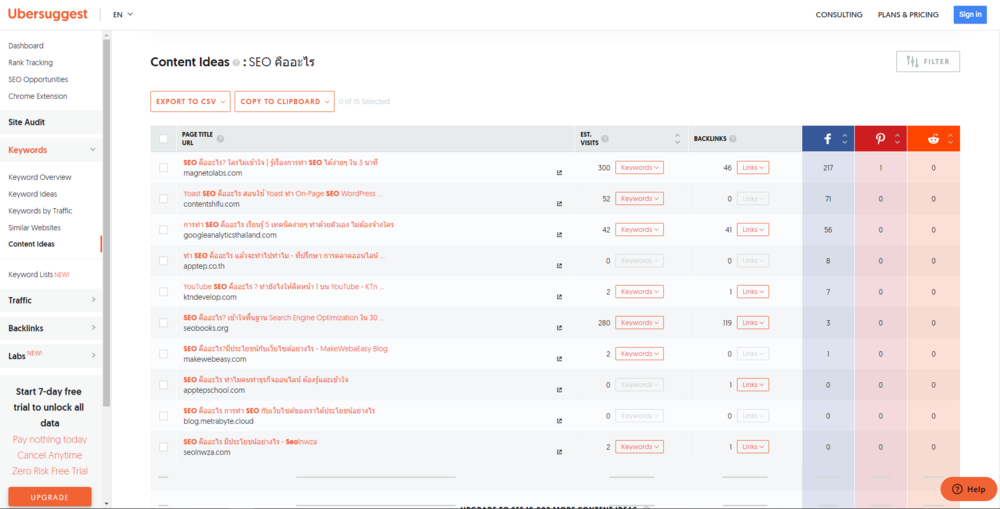Expand Keywords dropdown for magnetolabs.com row
1000x509 pixels.
(x=639, y=167)
